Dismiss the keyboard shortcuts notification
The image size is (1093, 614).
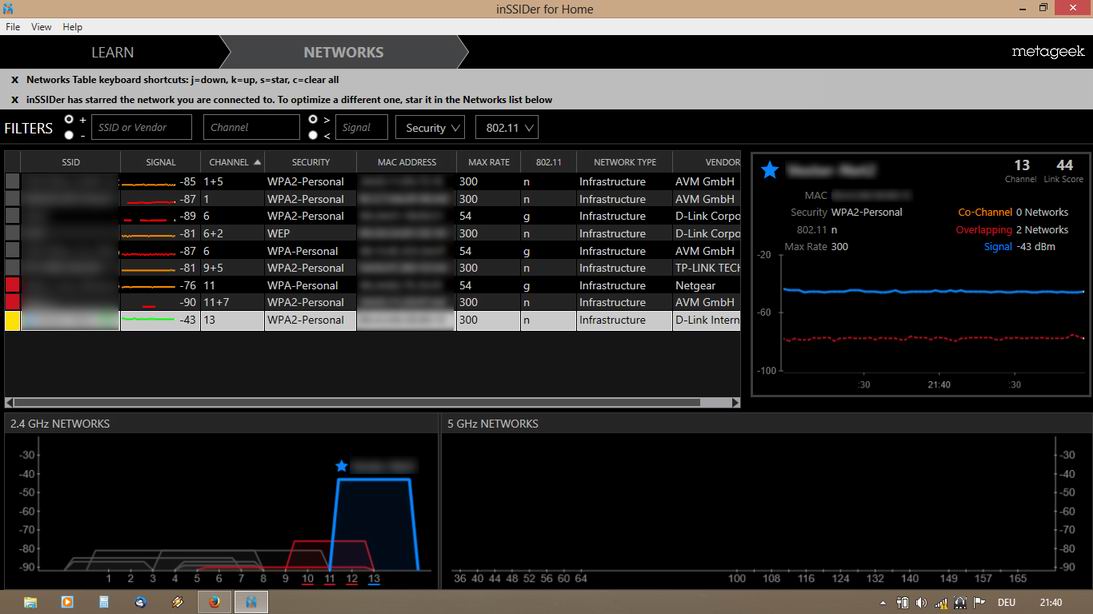[15, 80]
